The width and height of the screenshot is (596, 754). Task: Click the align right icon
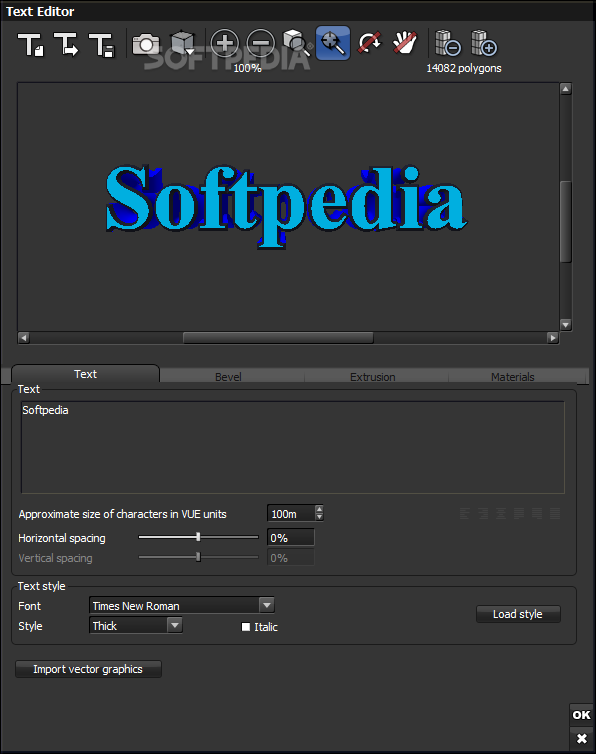pos(483,514)
